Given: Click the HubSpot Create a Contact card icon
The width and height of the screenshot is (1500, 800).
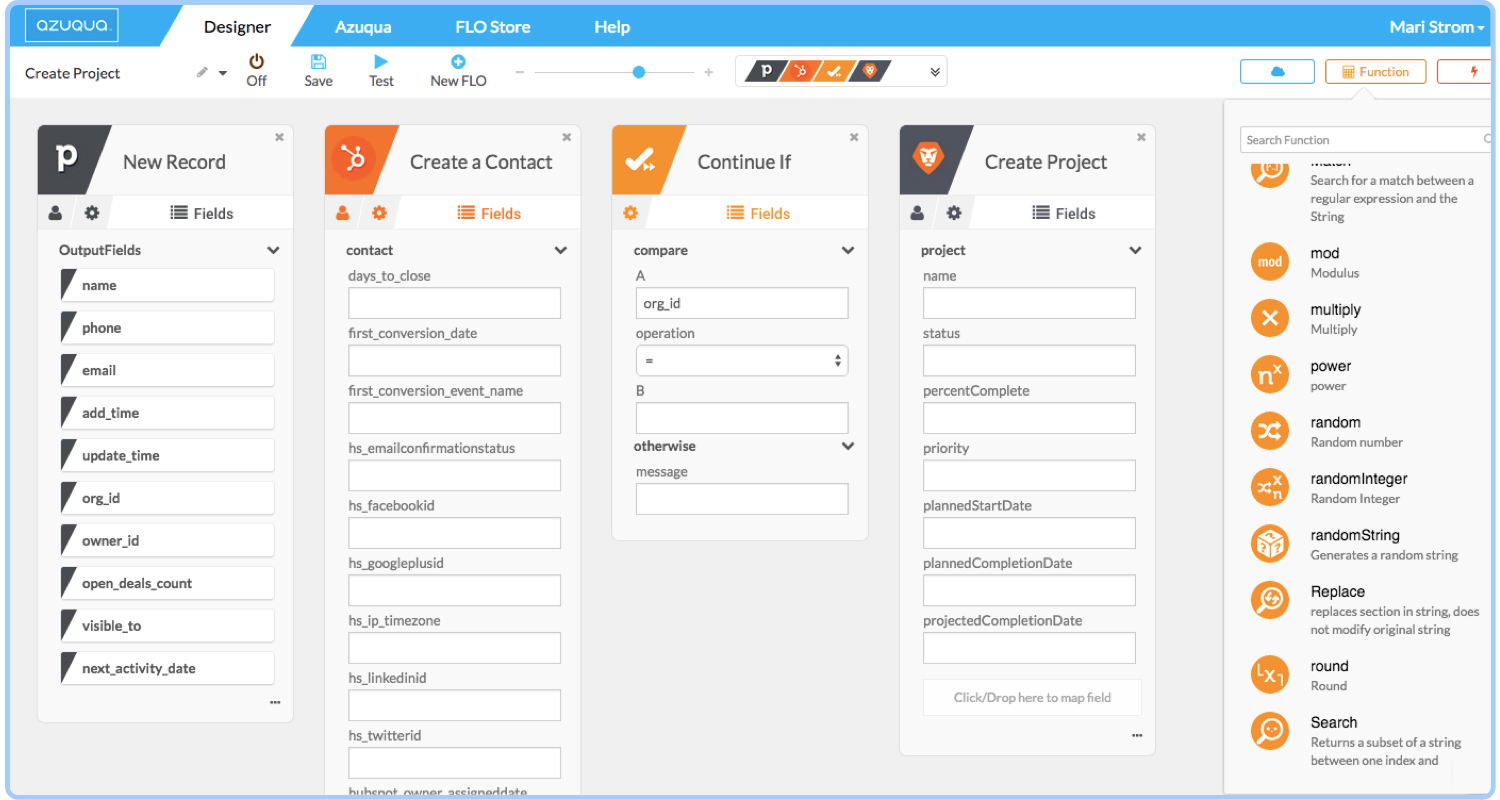Looking at the screenshot, I should 353,159.
